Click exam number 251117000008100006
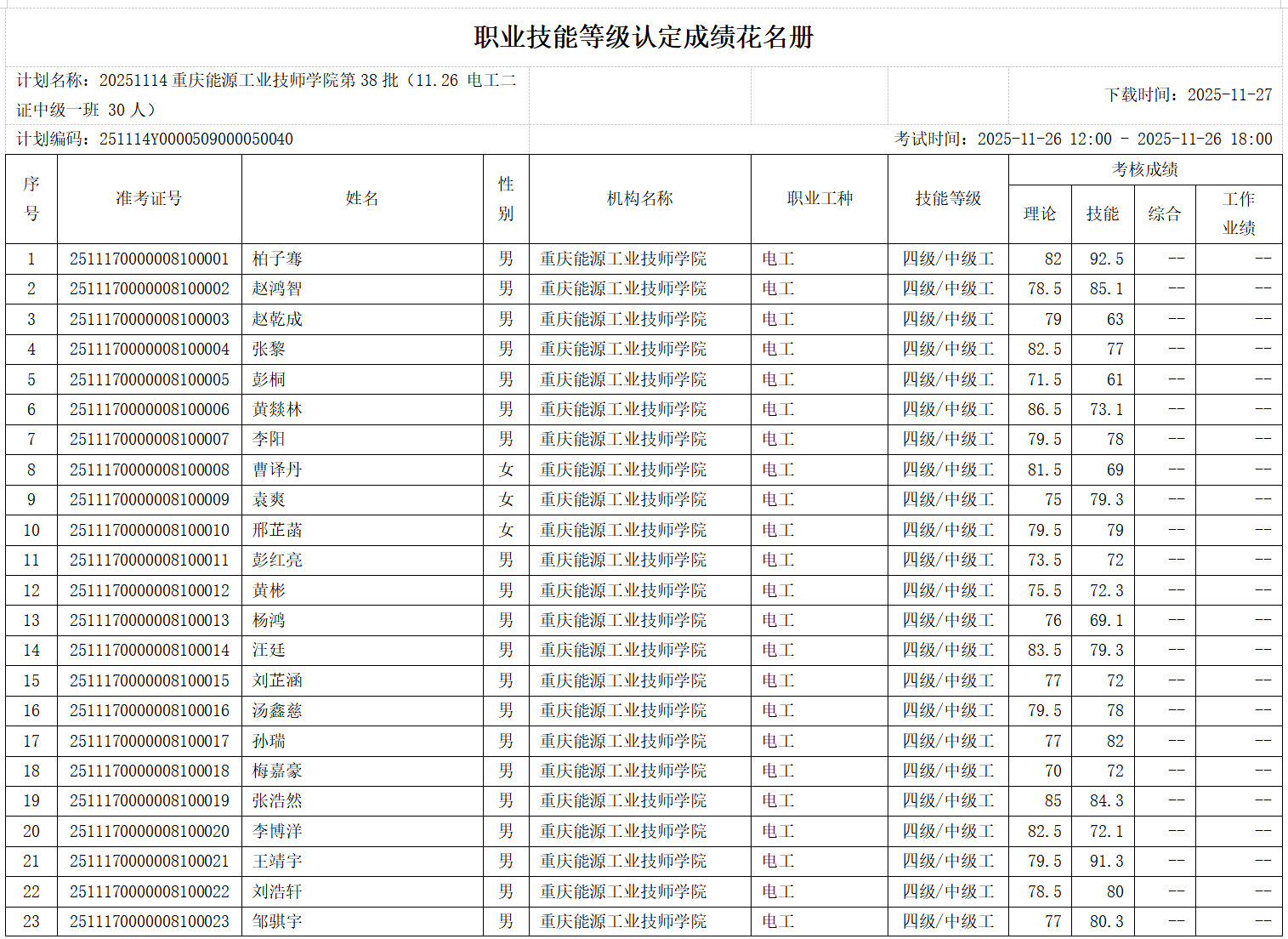 150,410
